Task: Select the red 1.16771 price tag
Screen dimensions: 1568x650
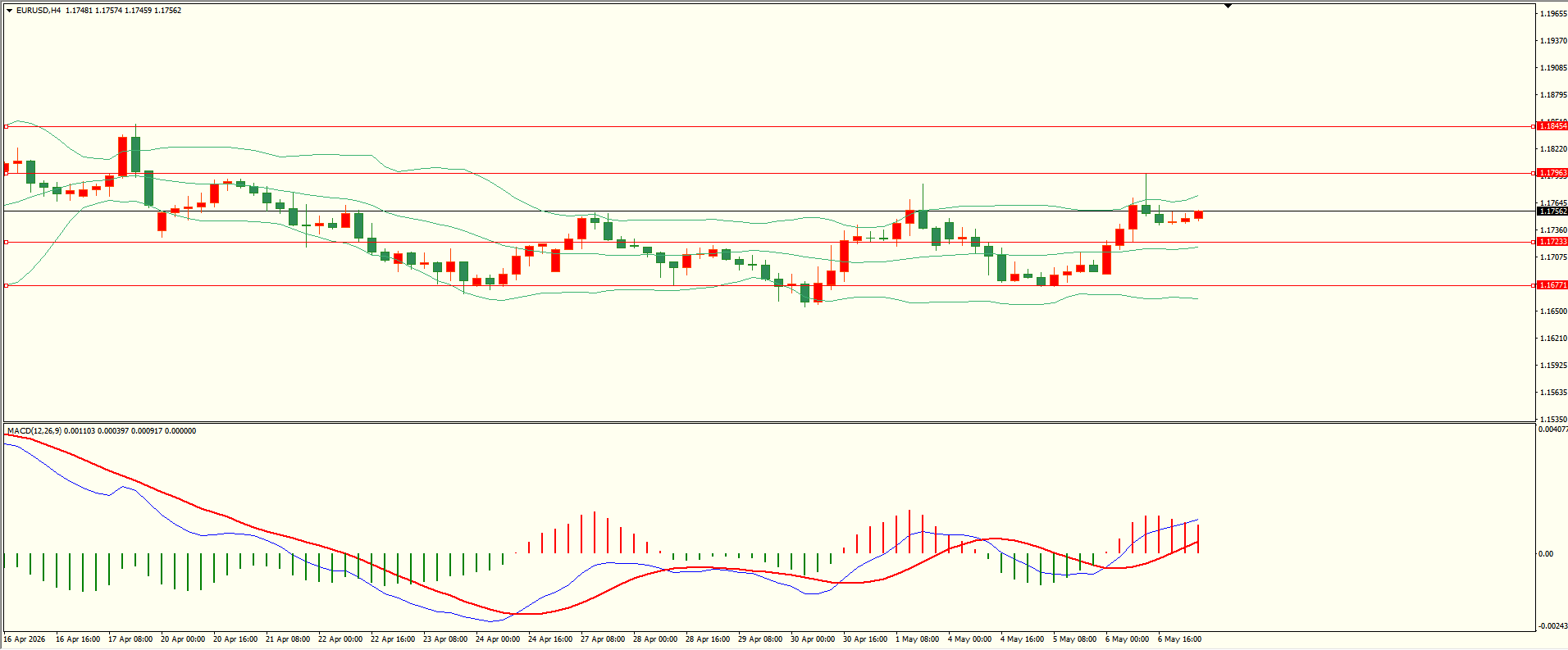Action: coord(1552,285)
